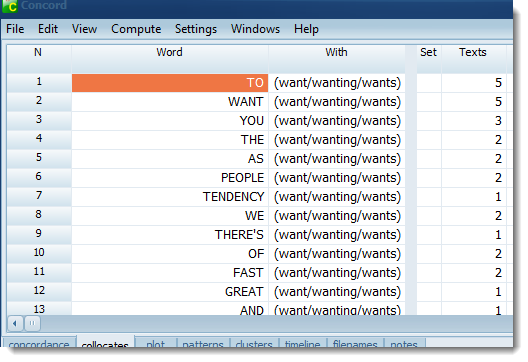Image resolution: width=528 pixels, height=362 pixels.
Task: Select the THERE'S word cell
Action: click(x=170, y=235)
